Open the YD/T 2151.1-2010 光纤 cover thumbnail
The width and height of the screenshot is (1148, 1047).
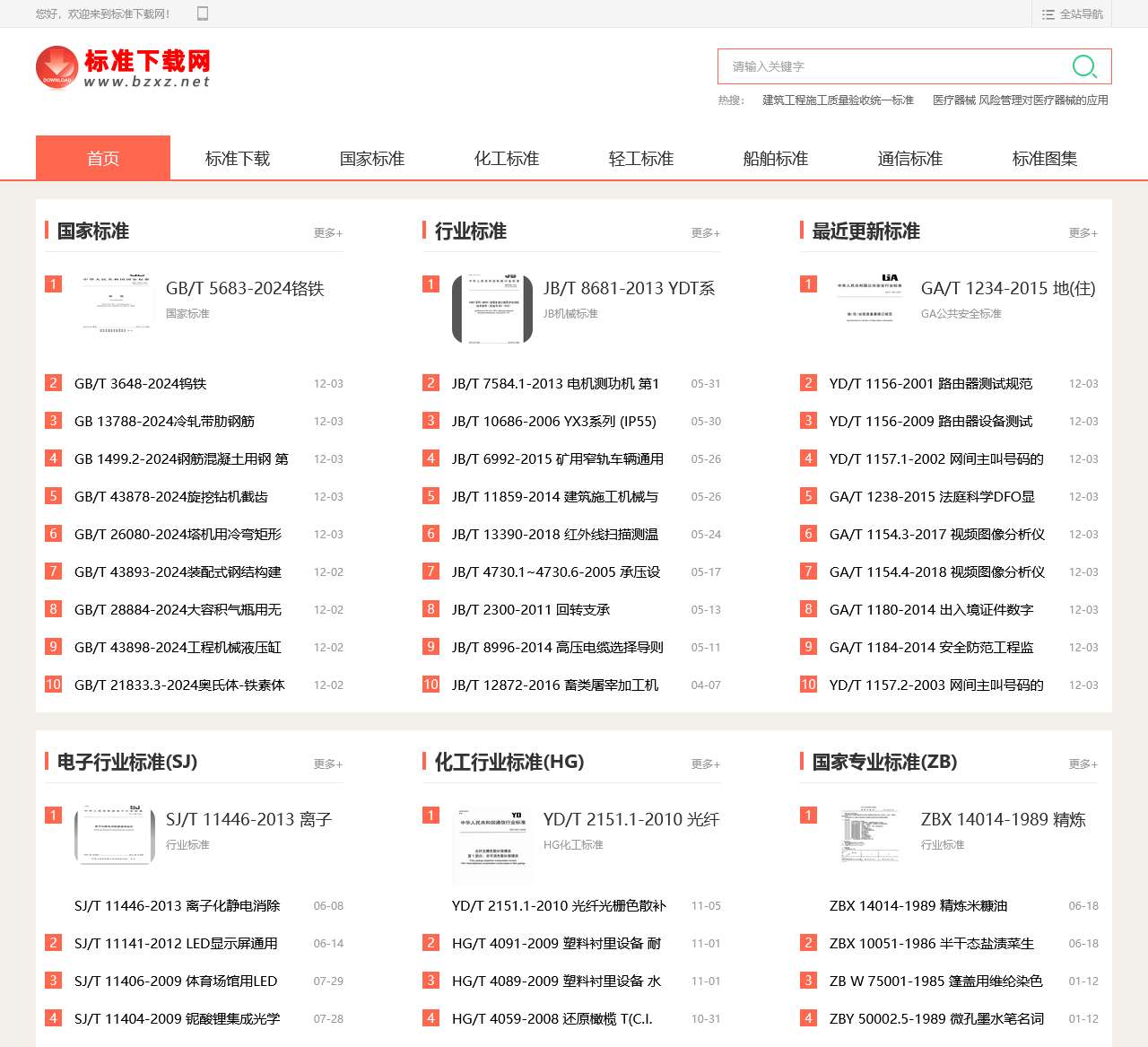[x=492, y=846]
